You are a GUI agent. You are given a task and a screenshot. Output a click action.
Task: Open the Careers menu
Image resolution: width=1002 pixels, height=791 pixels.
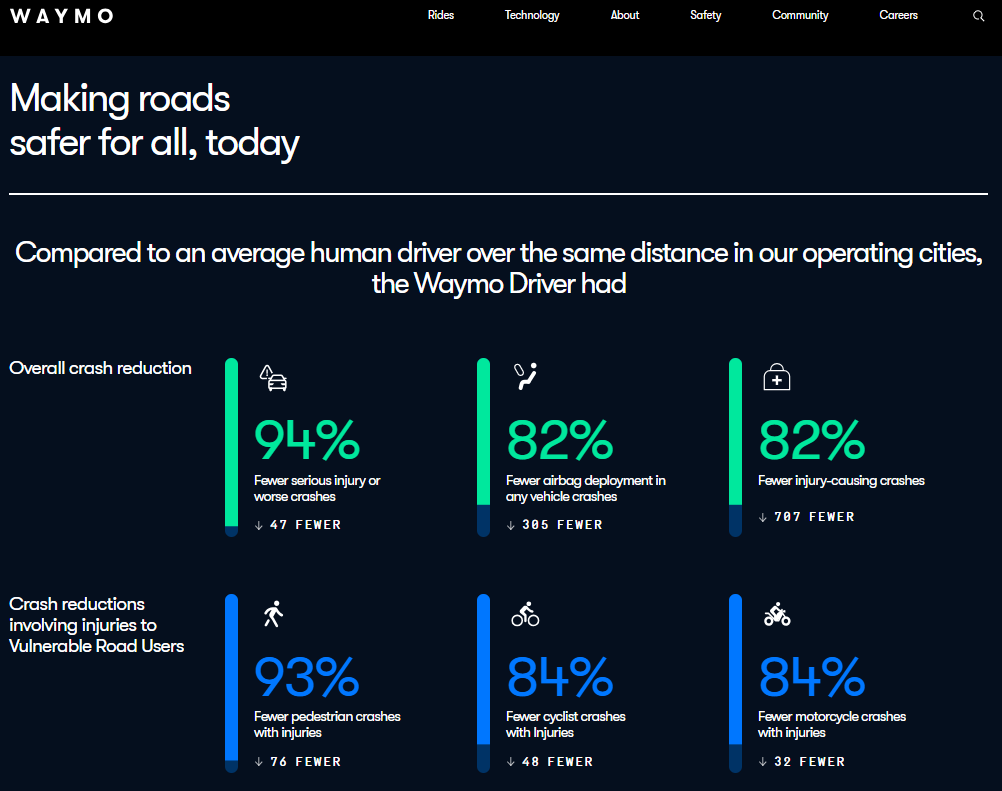(x=898, y=15)
